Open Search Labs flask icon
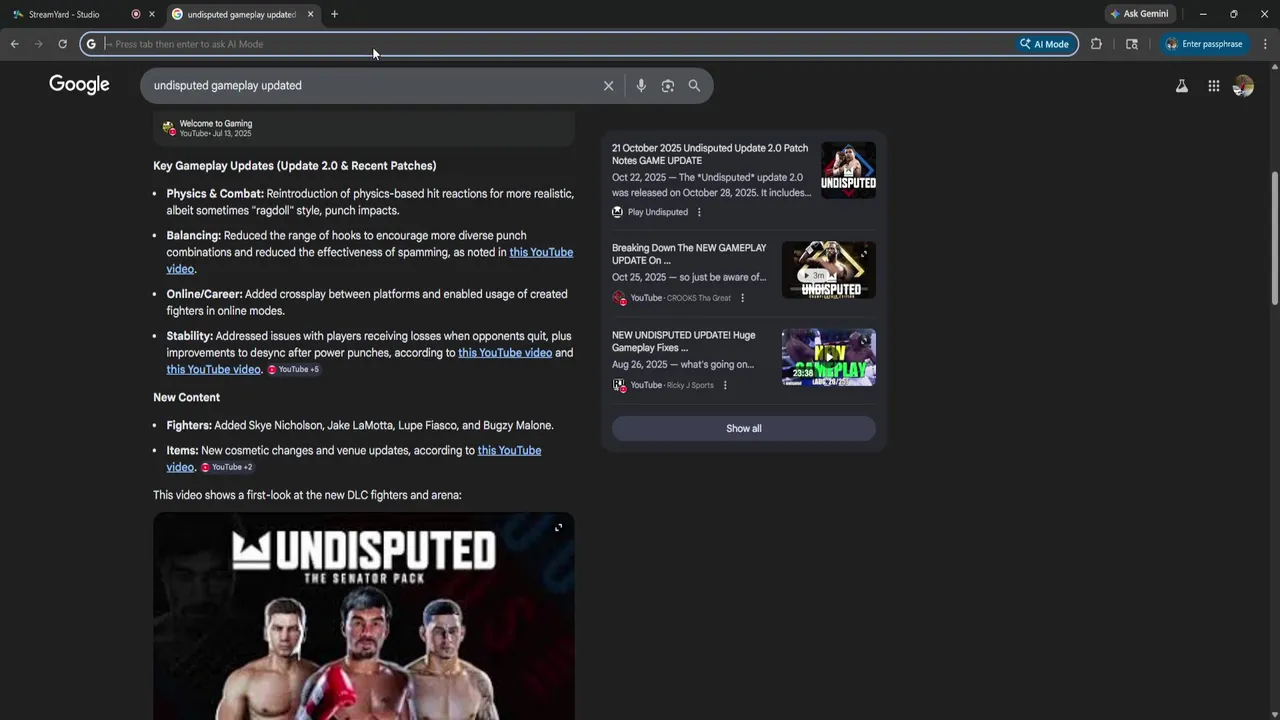Screen dimensions: 1280x720 click(x=1182, y=86)
